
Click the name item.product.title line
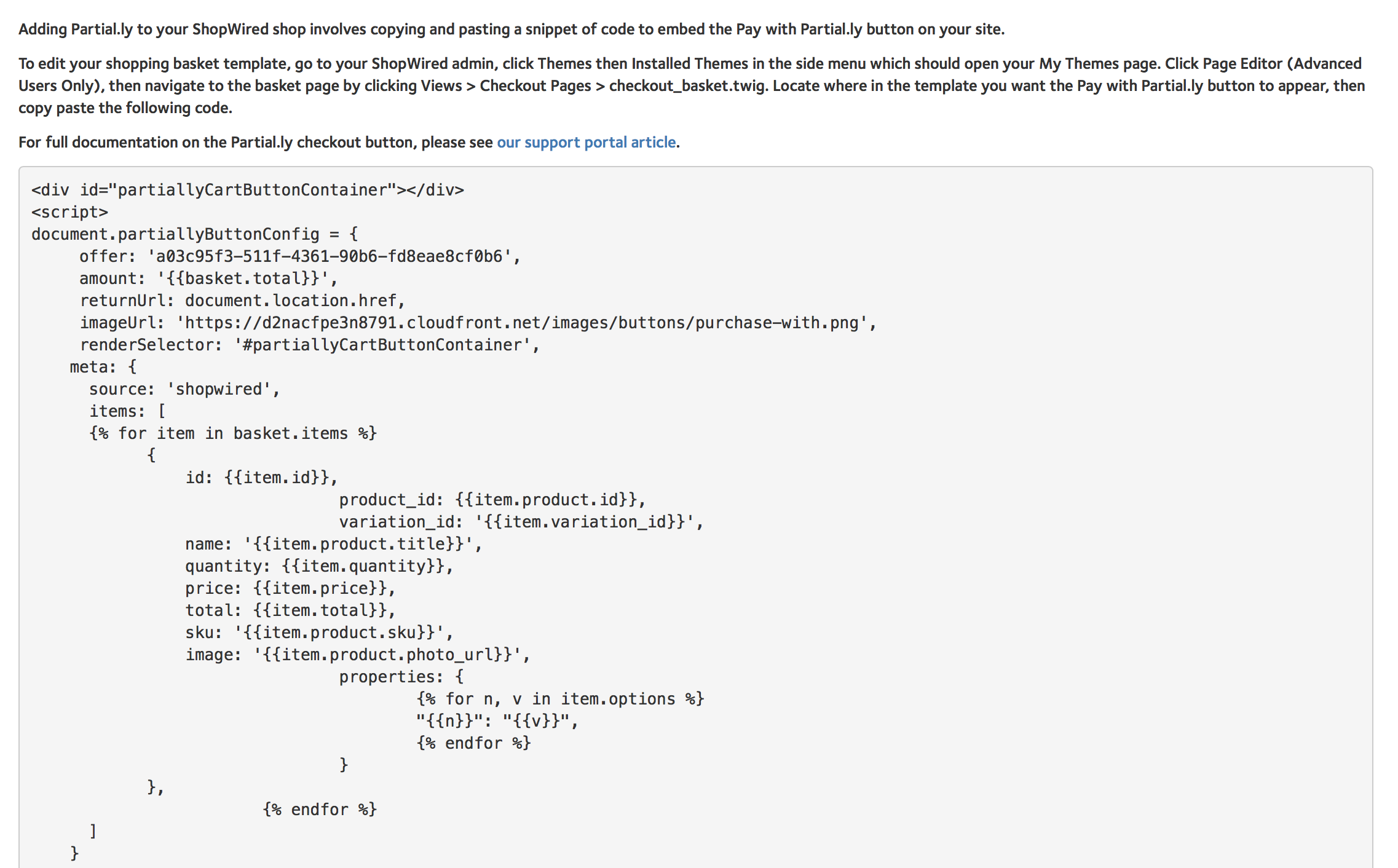tap(333, 544)
